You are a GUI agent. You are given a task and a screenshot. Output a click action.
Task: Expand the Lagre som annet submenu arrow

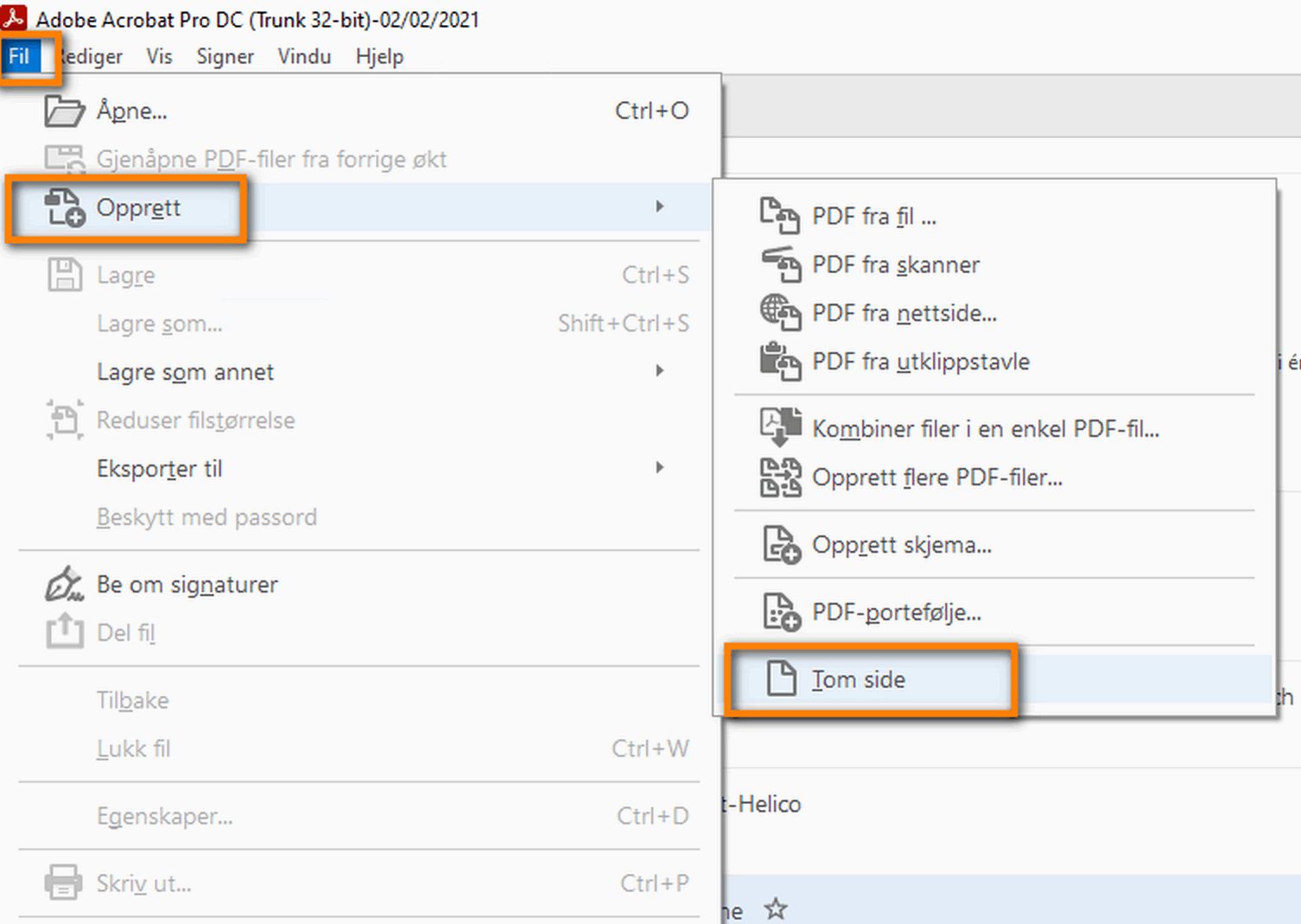pyautogui.click(x=659, y=371)
